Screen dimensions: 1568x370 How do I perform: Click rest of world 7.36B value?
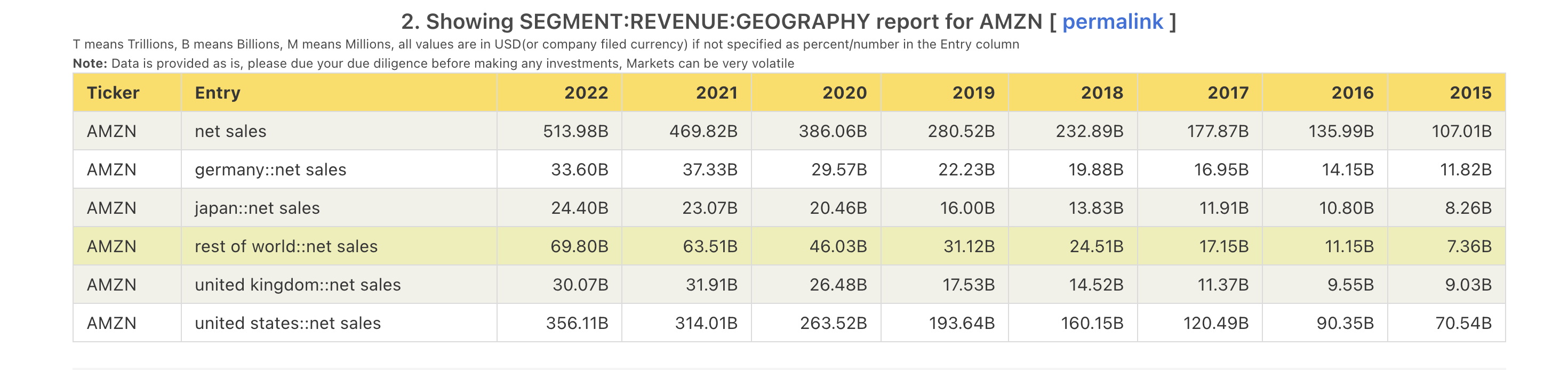[1469, 246]
